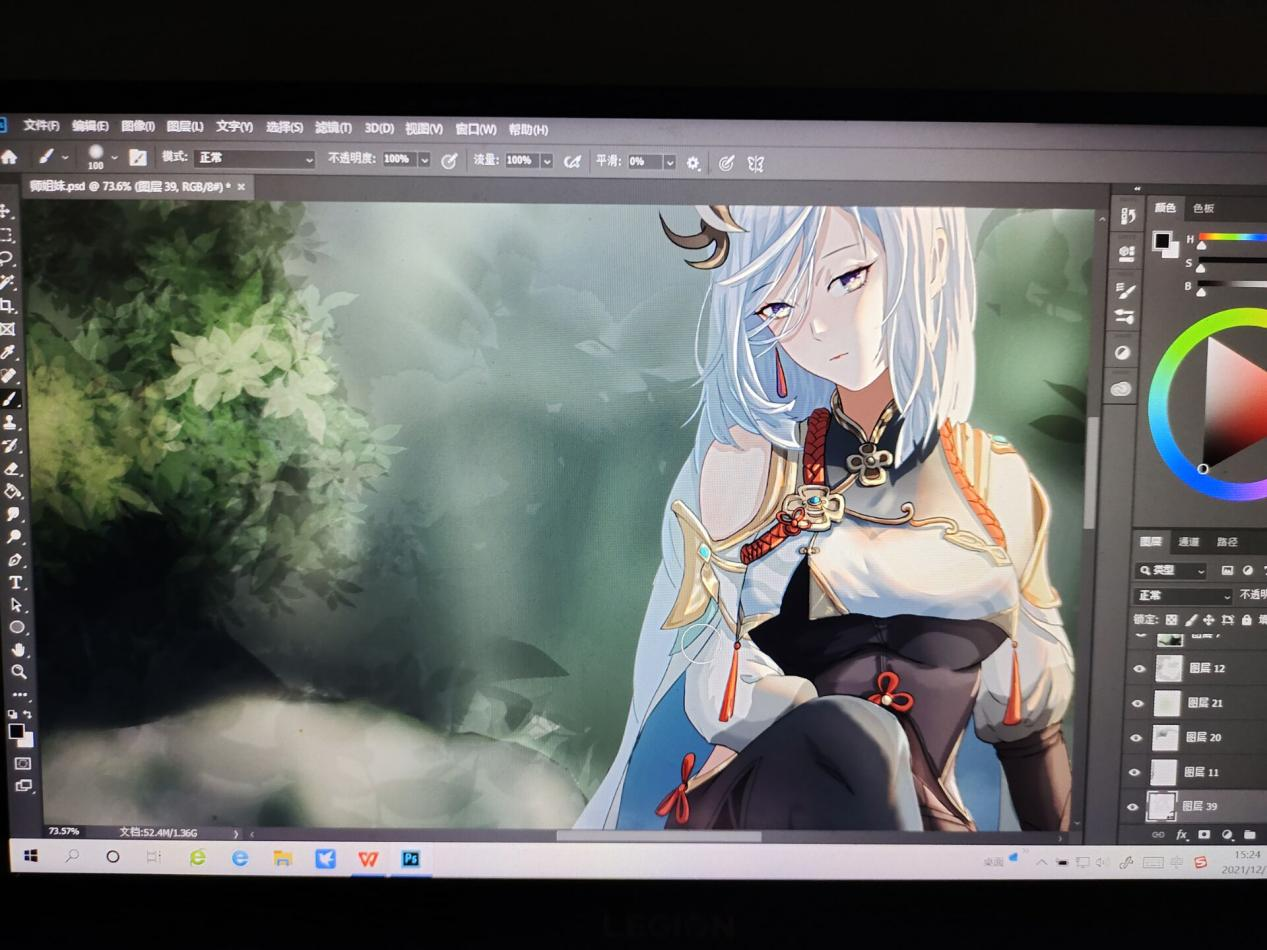Click the Home icon in options bar

pos(9,157)
